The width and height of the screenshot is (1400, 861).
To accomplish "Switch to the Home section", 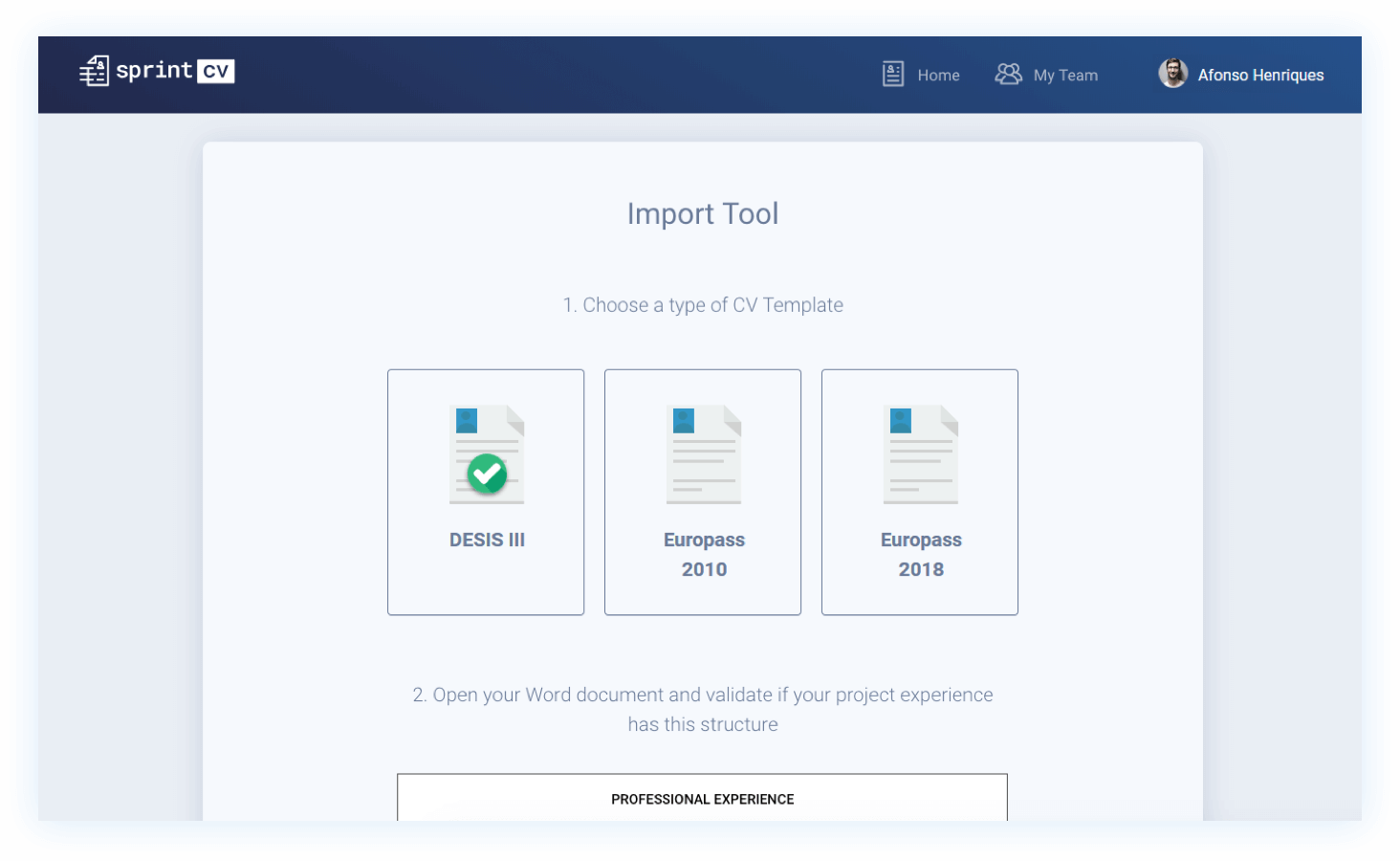I will pyautogui.click(x=938, y=75).
